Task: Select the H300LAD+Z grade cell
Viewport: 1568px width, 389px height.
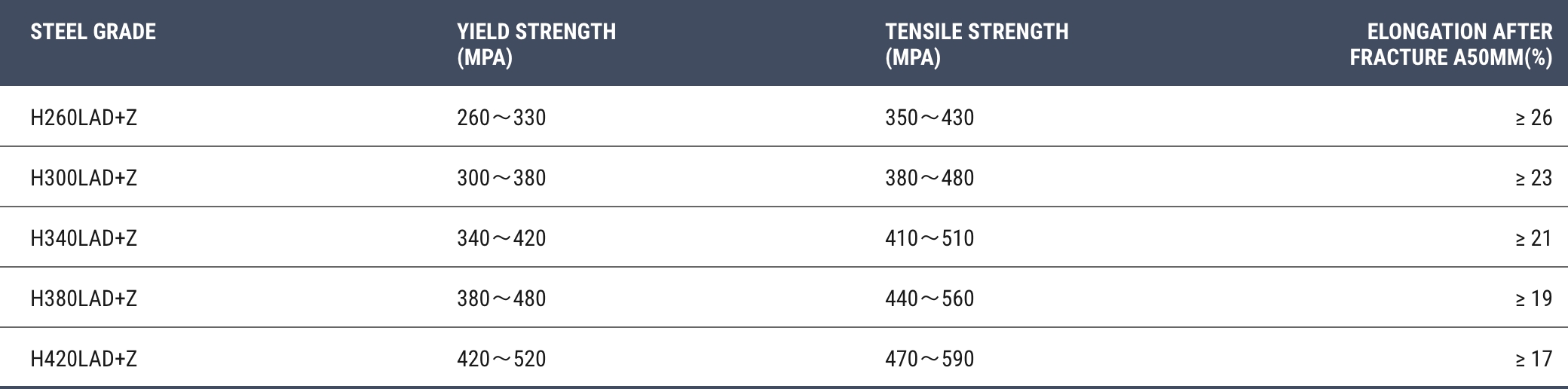Action: (84, 178)
